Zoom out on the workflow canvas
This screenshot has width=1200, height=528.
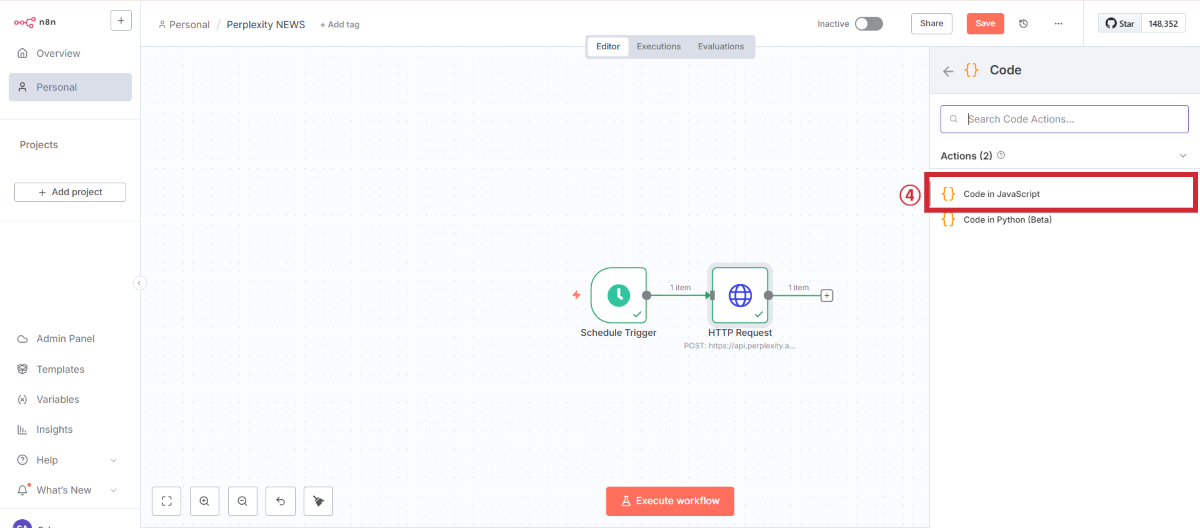click(242, 501)
